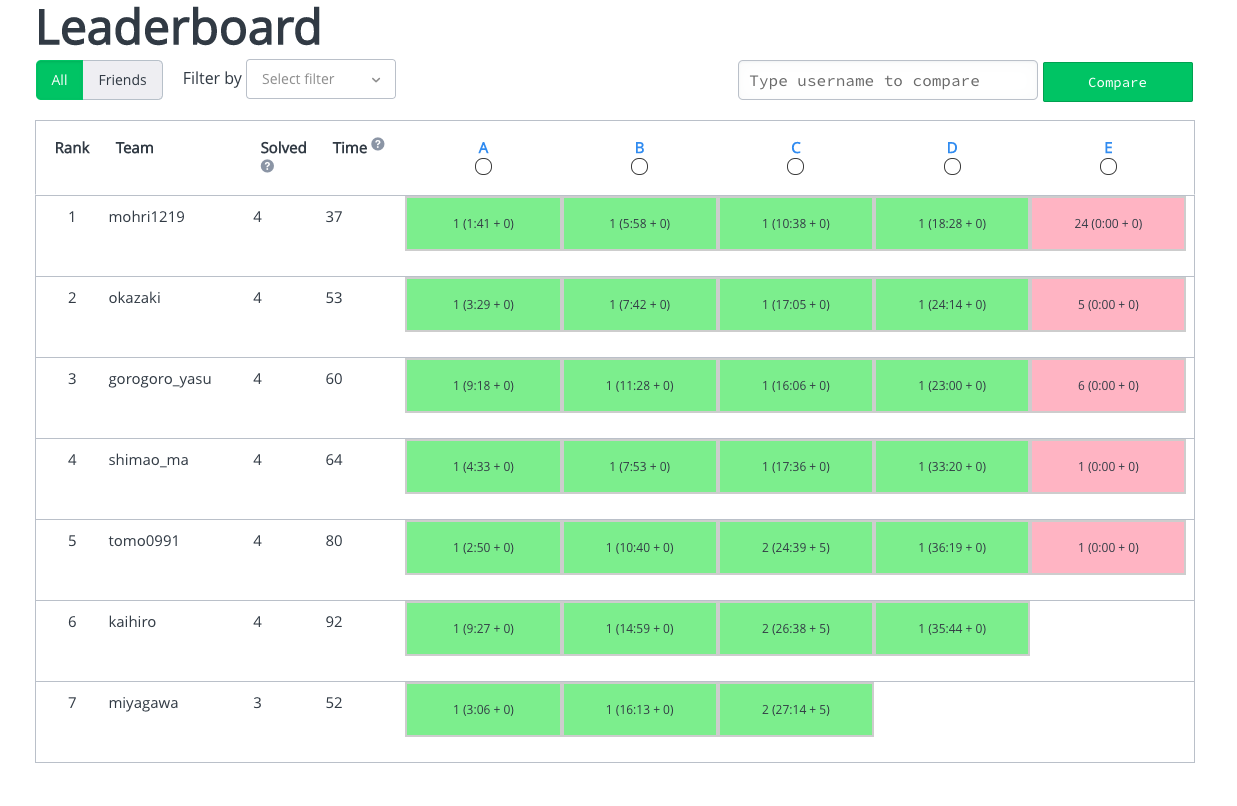Expand the filter dropdown chevron arrow

pyautogui.click(x=376, y=80)
